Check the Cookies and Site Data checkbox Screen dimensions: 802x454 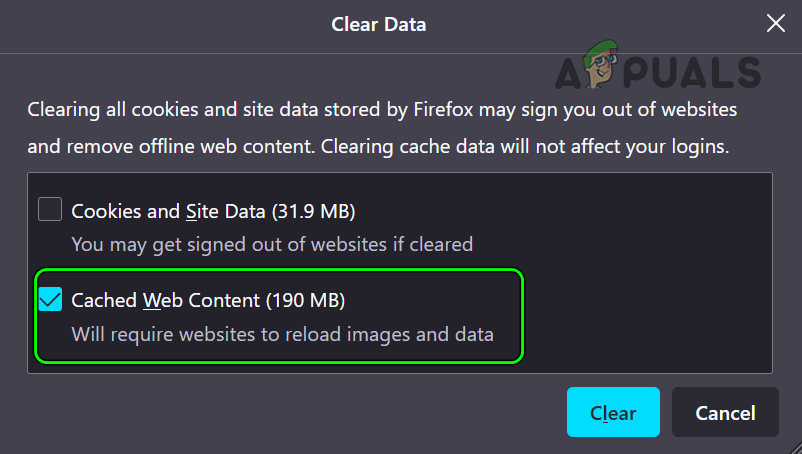tap(50, 211)
